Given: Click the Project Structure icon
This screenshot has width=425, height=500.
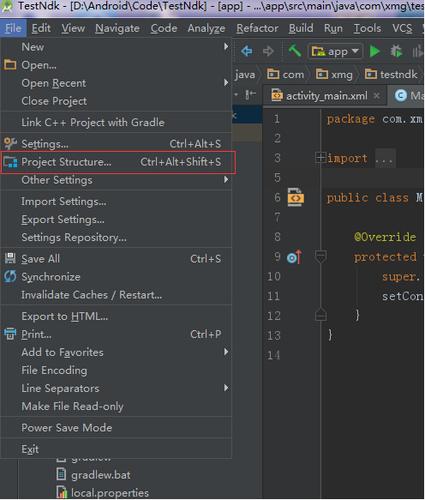Looking at the screenshot, I should pyautogui.click(x=10, y=162).
